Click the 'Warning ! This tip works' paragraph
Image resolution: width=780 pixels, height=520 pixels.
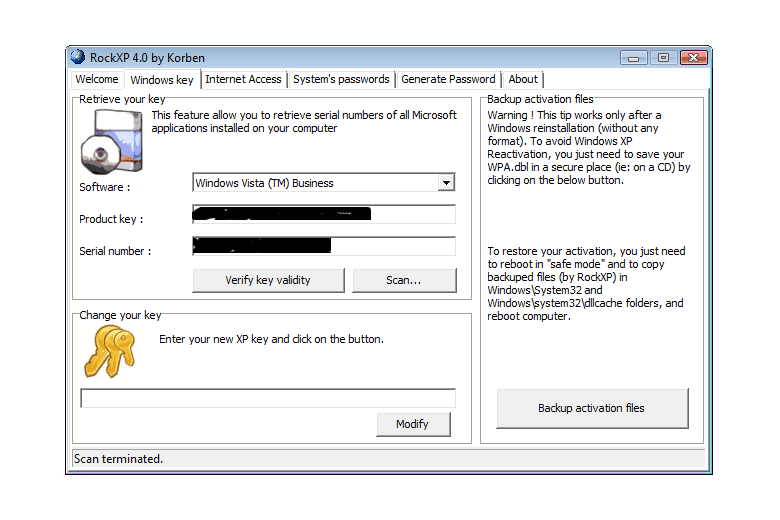pyautogui.click(x=589, y=148)
